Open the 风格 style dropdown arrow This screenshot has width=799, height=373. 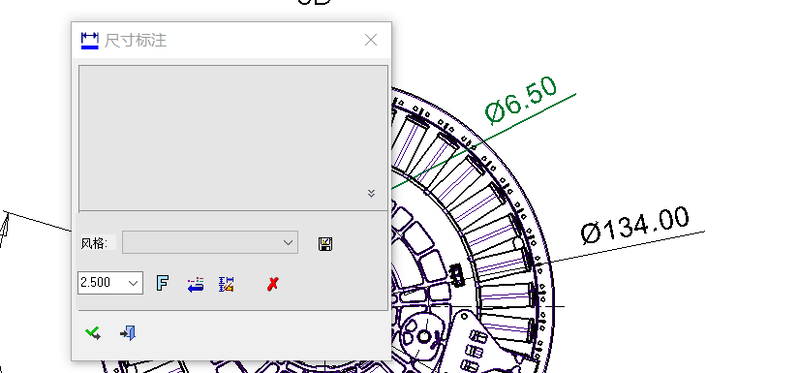click(x=288, y=243)
